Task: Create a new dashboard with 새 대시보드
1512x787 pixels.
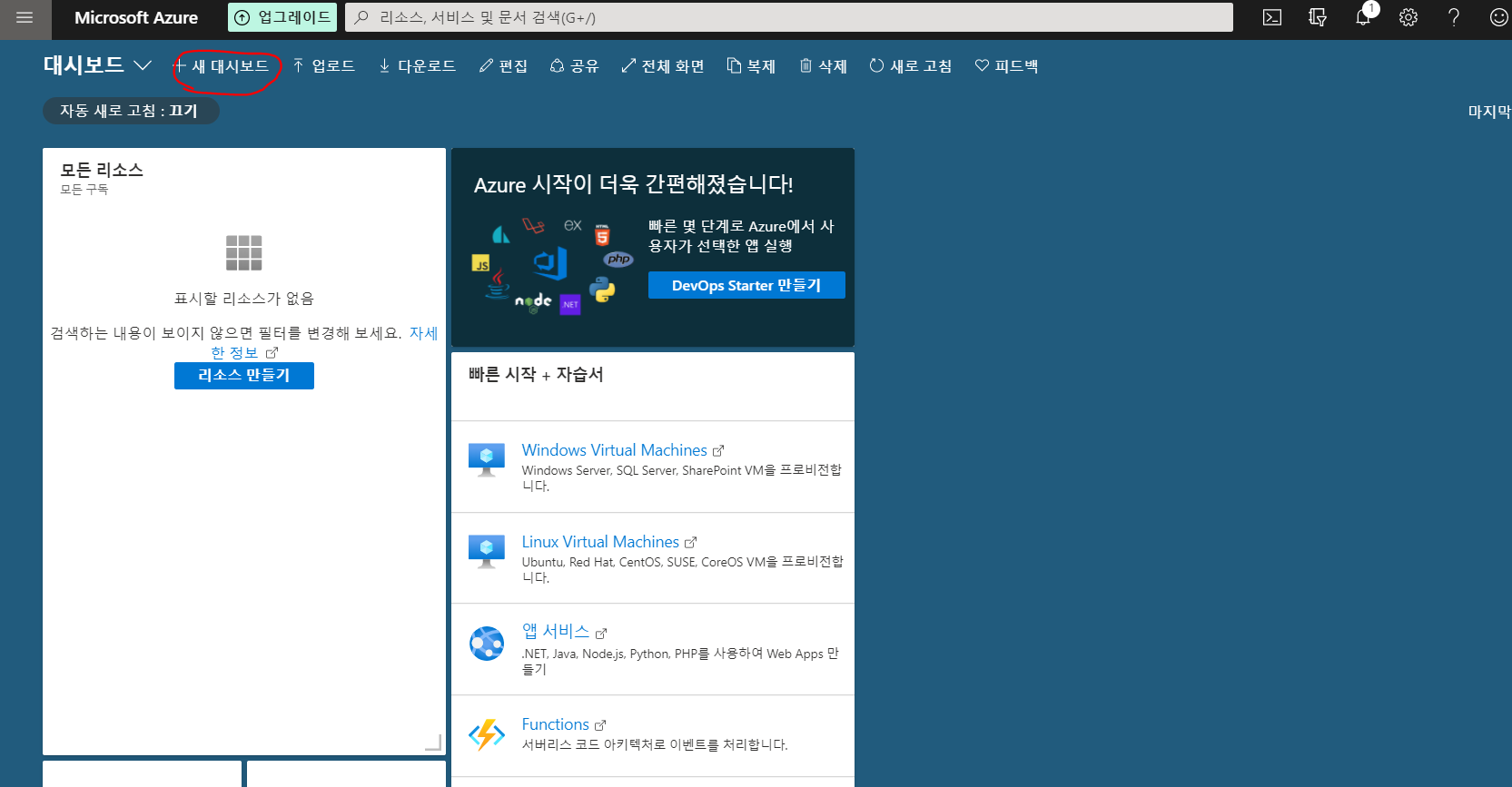Action: click(222, 66)
